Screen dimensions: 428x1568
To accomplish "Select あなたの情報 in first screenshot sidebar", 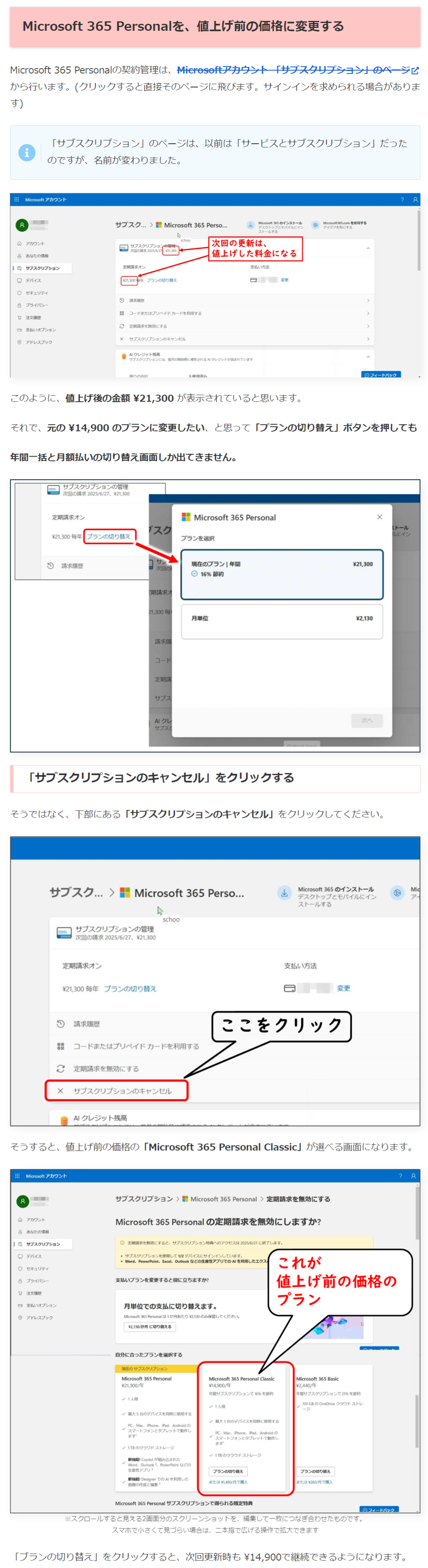I will [37, 255].
